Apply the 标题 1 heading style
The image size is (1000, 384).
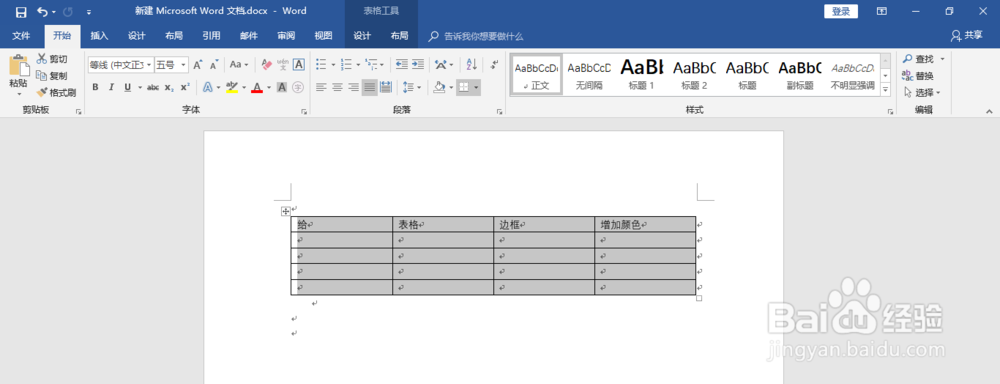click(642, 75)
